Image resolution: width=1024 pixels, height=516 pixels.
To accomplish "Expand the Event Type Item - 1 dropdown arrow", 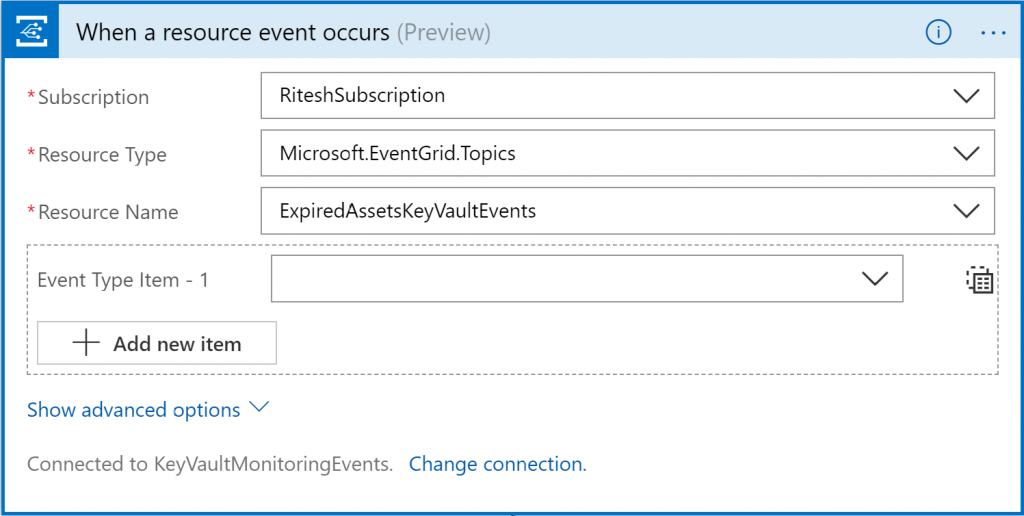I will pos(874,279).
